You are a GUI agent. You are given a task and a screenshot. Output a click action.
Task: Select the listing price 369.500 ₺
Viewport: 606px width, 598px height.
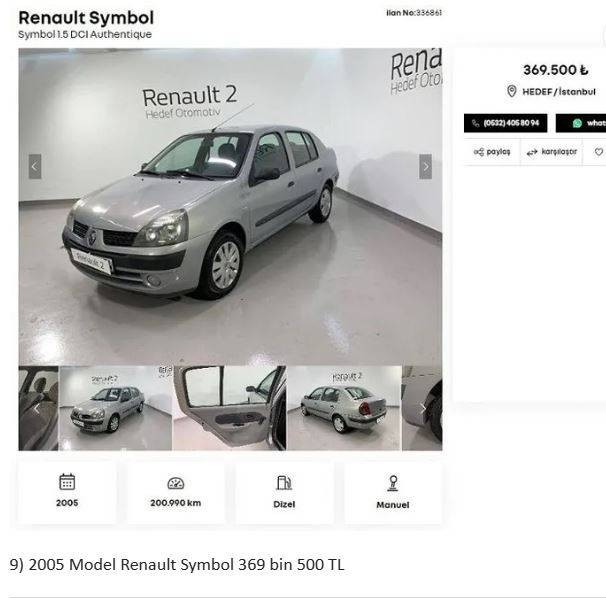click(555, 70)
